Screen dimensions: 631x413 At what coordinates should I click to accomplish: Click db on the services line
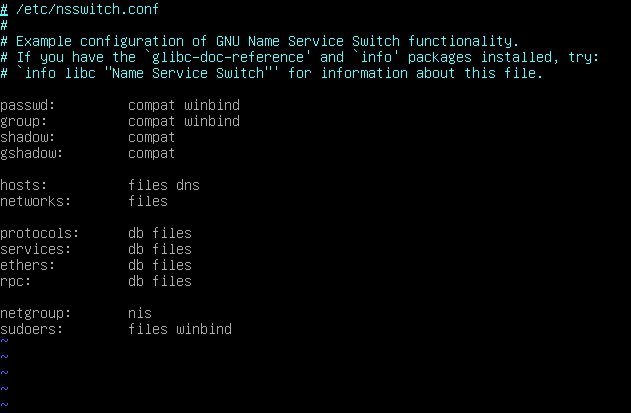(136, 249)
